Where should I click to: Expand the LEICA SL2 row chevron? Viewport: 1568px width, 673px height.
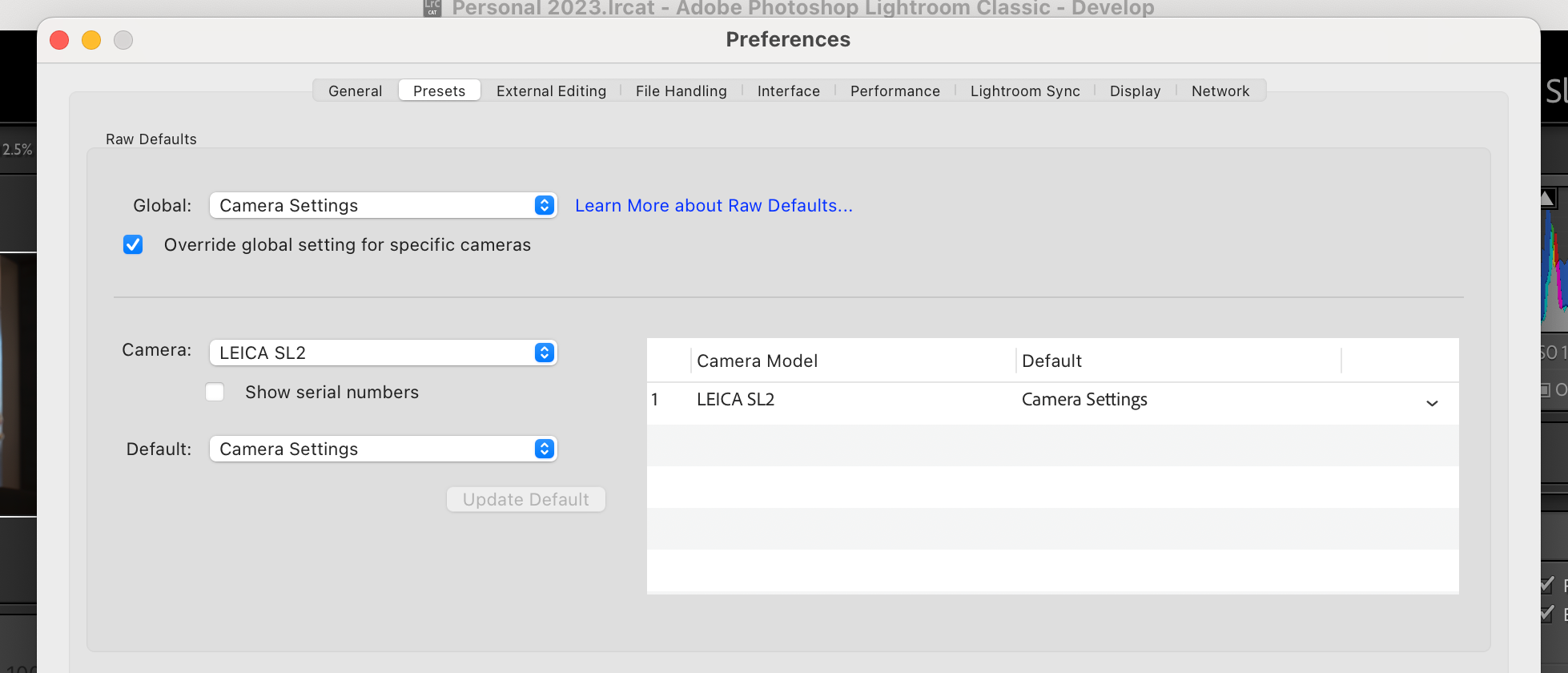1432,403
